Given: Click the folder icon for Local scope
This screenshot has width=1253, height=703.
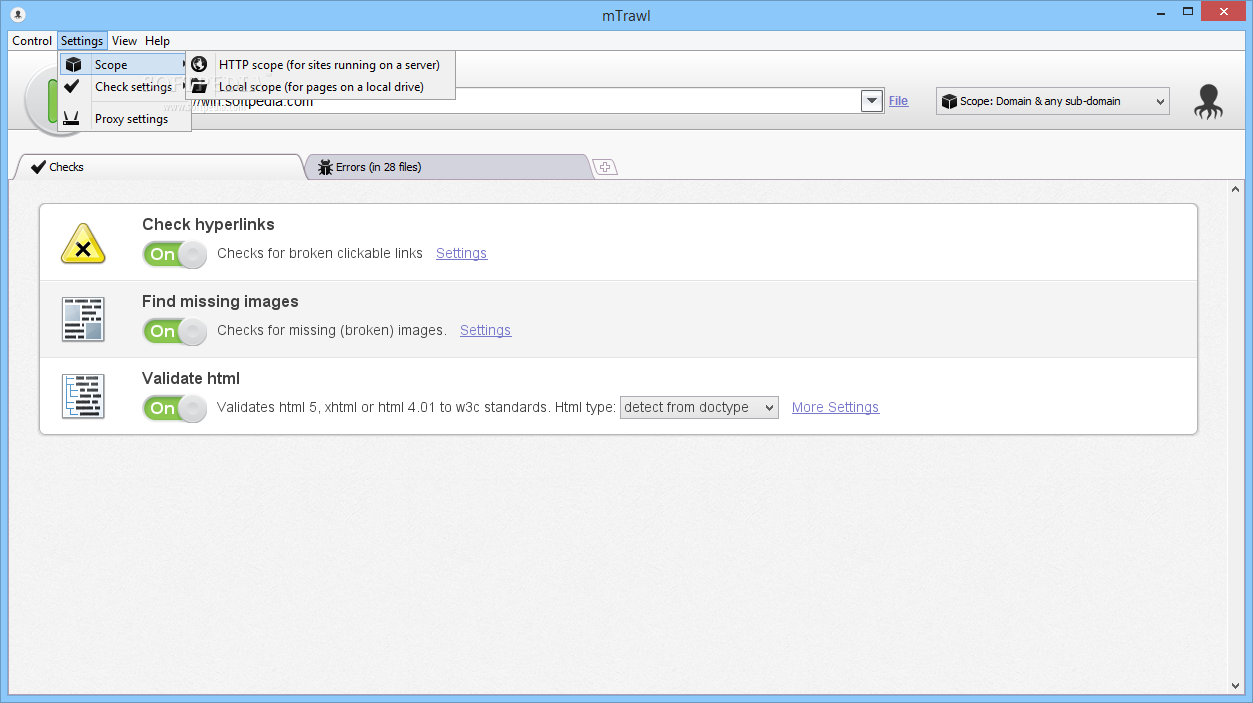Looking at the screenshot, I should pyautogui.click(x=199, y=86).
